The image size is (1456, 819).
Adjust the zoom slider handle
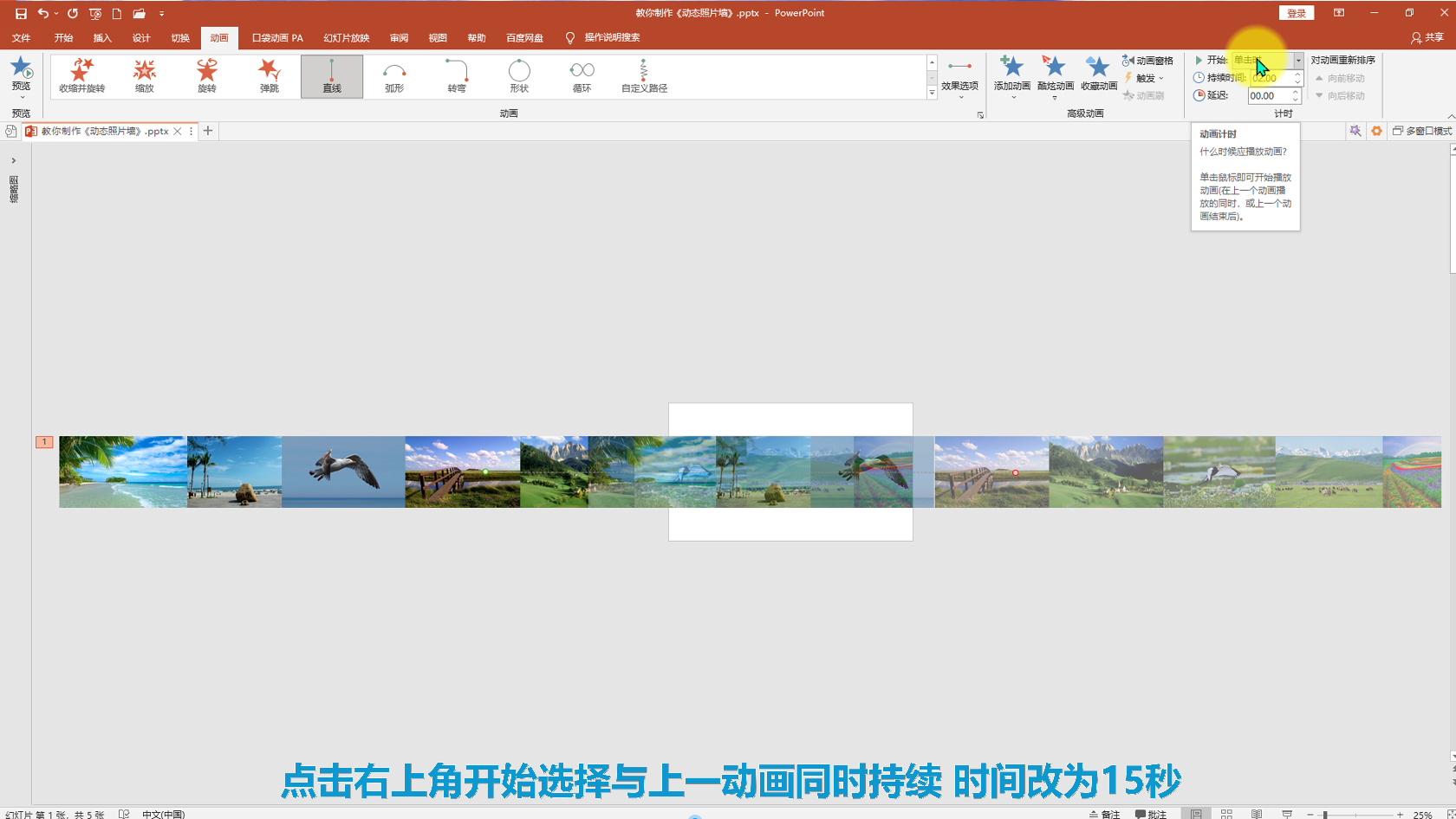1325,815
